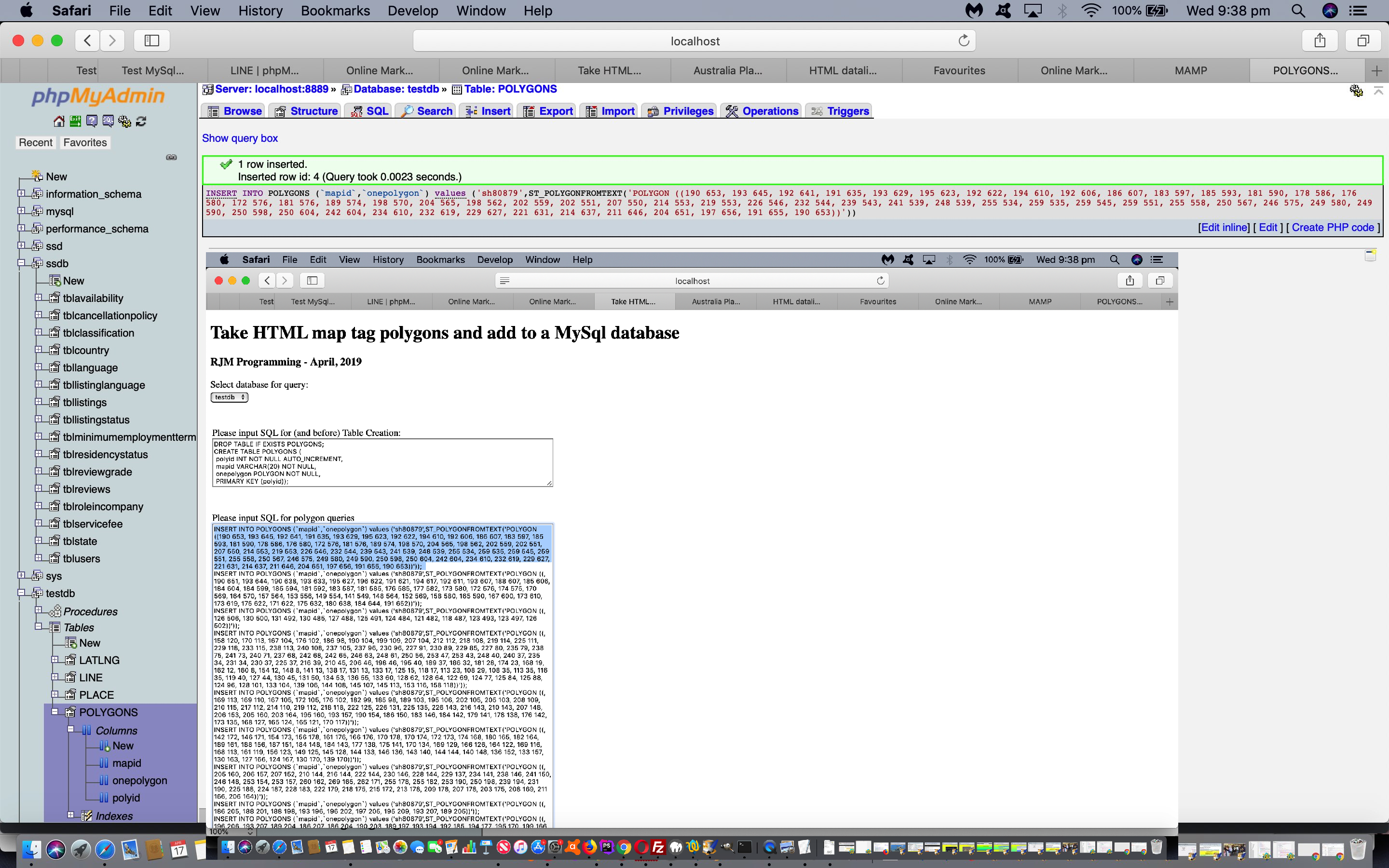Viewport: 1389px width, 868px height.
Task: Click the Edit inline link
Action: point(1222,227)
